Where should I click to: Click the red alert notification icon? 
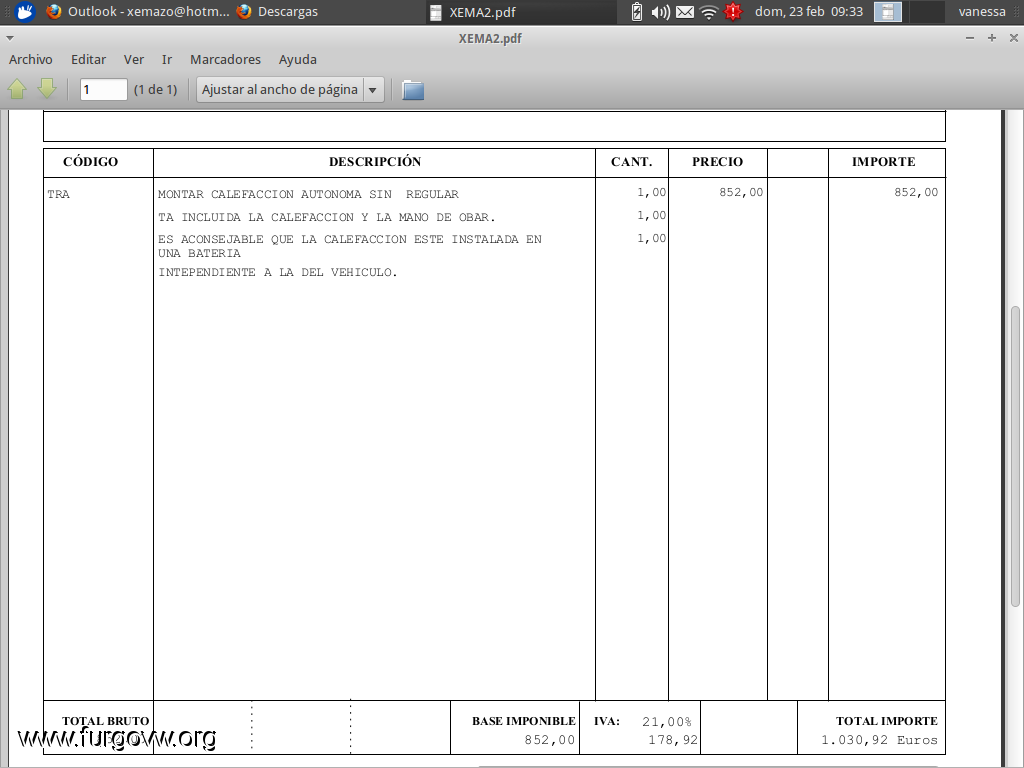(x=734, y=12)
